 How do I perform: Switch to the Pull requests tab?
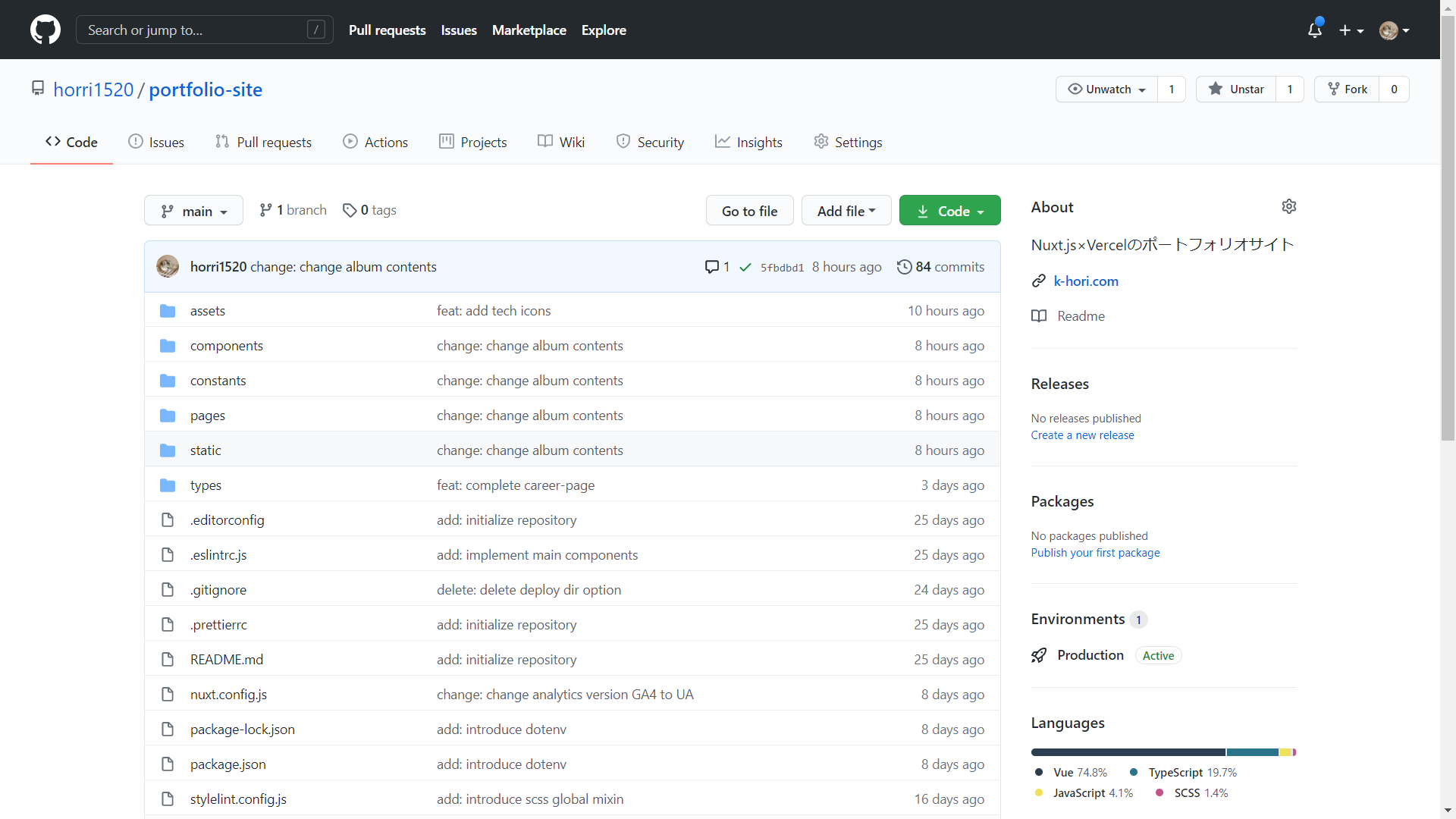click(263, 142)
